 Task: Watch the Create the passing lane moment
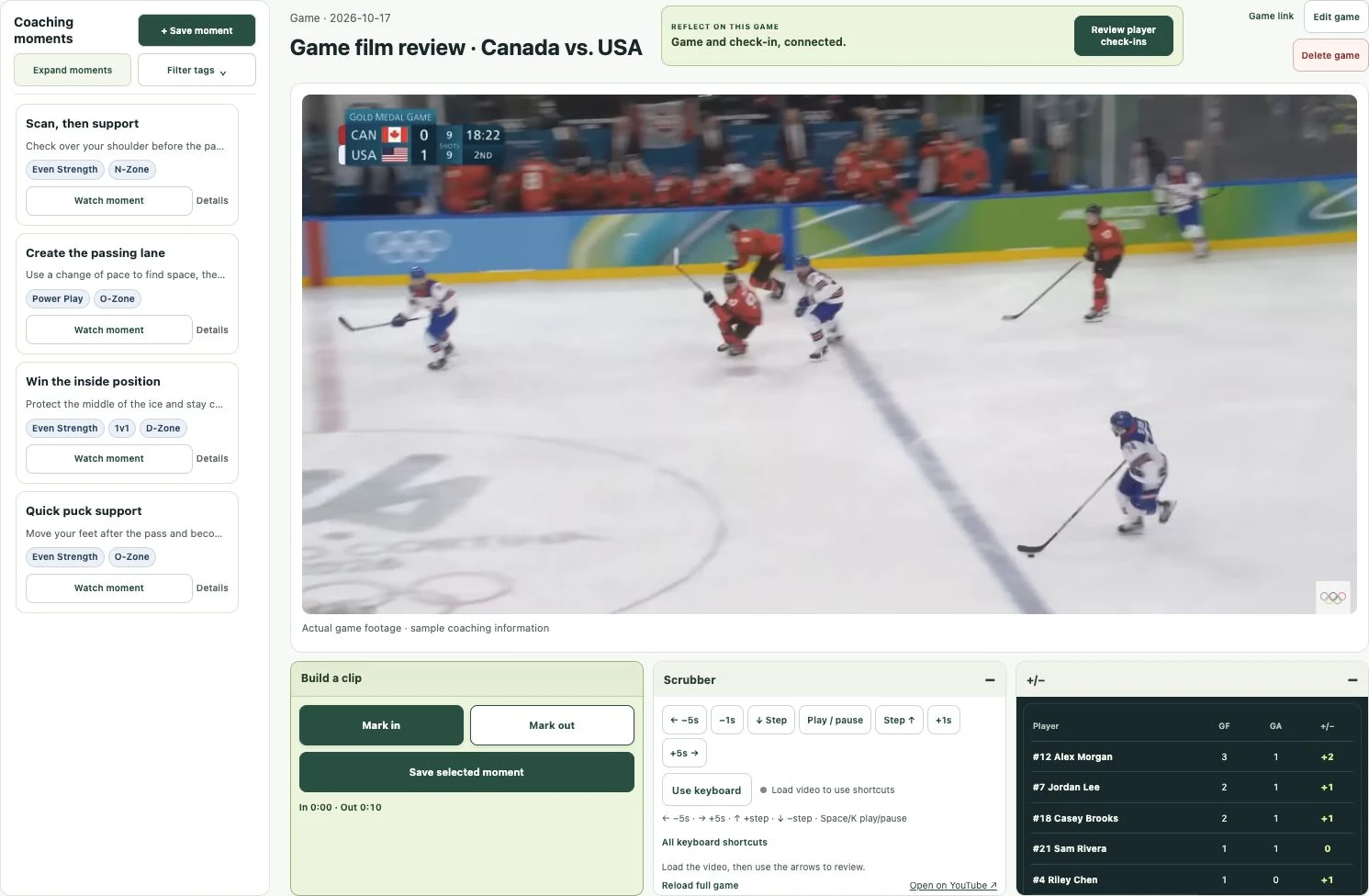point(108,330)
